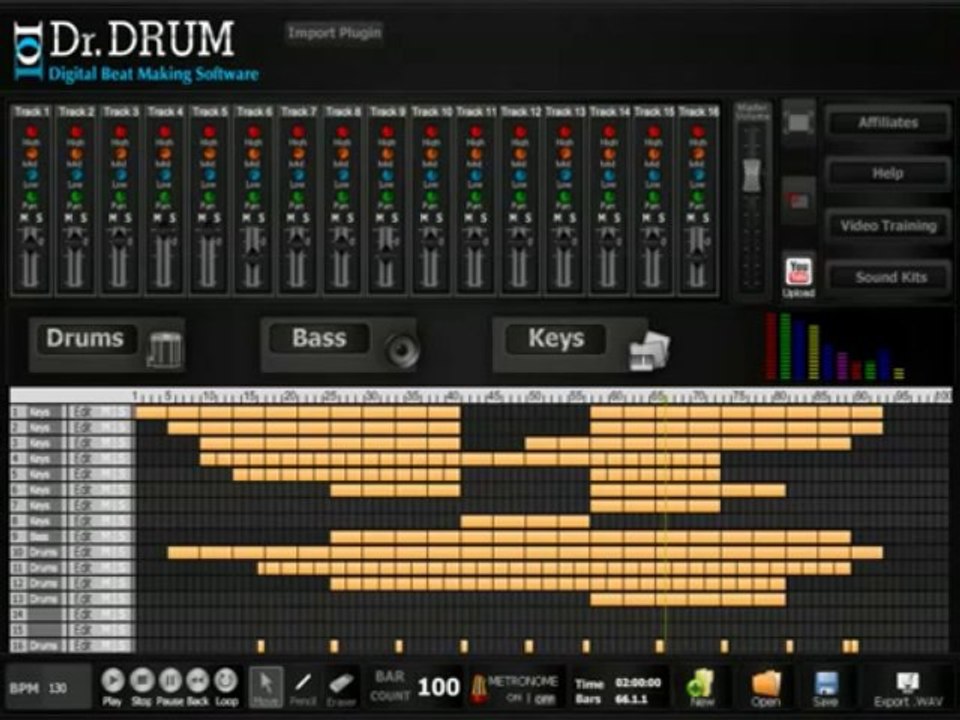Select the Pencil tool
This screenshot has width=960, height=720.
303,686
